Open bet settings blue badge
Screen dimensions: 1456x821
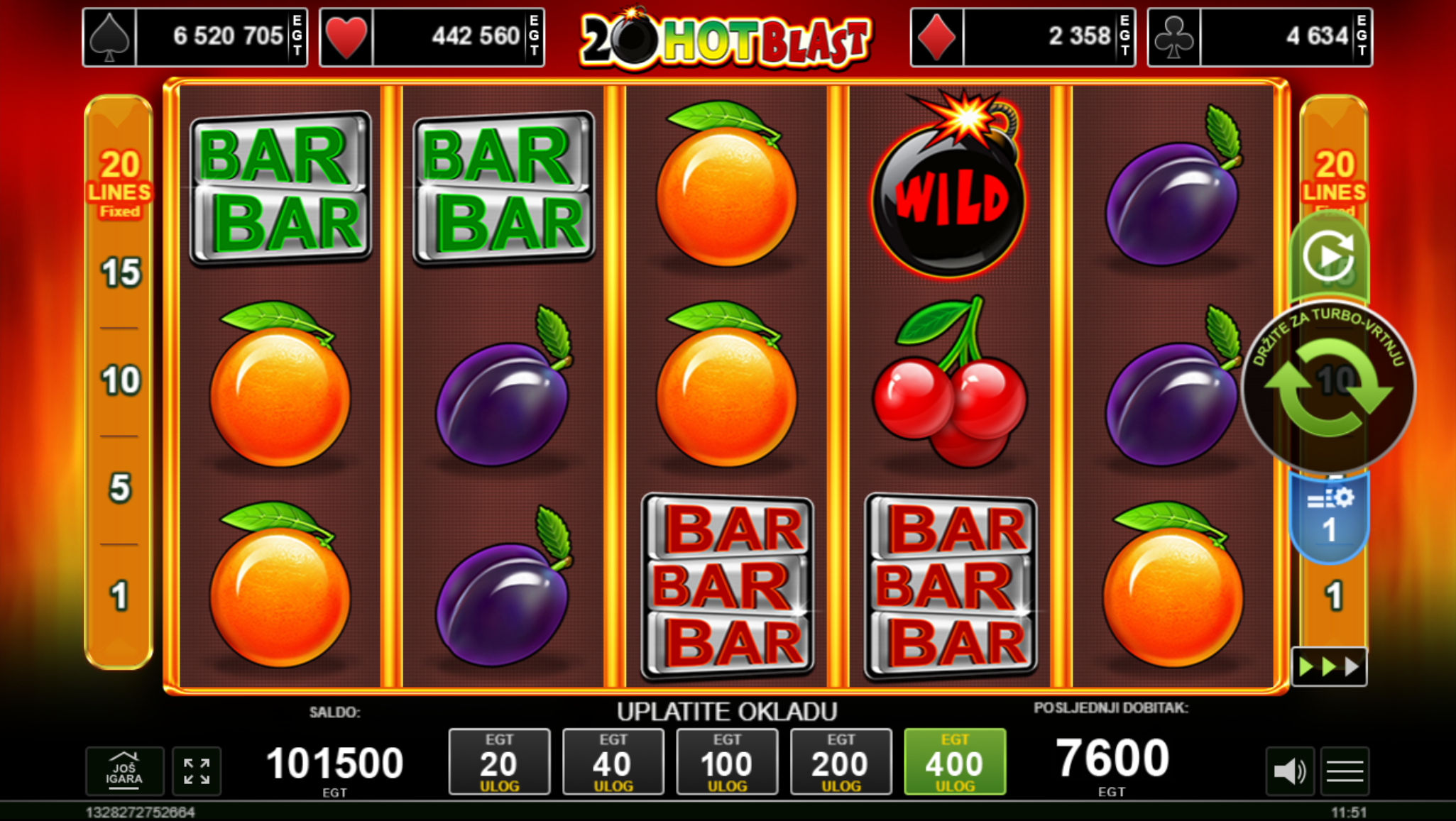[1329, 517]
